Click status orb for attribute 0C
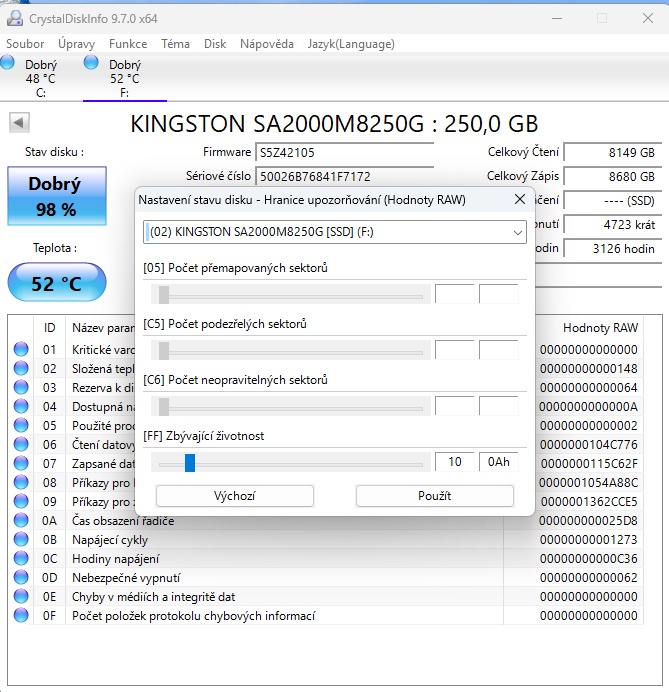Viewport: 669px width, 692px height. click(x=21, y=558)
